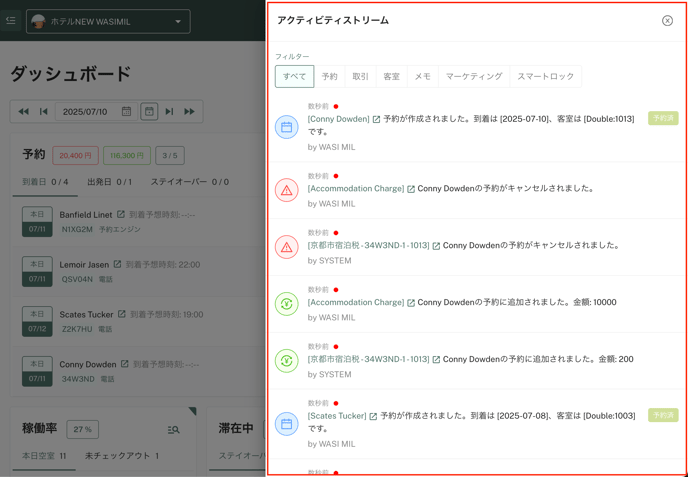Click reservation code N1XG2M
This screenshot has width=688, height=477.
click(x=77, y=229)
